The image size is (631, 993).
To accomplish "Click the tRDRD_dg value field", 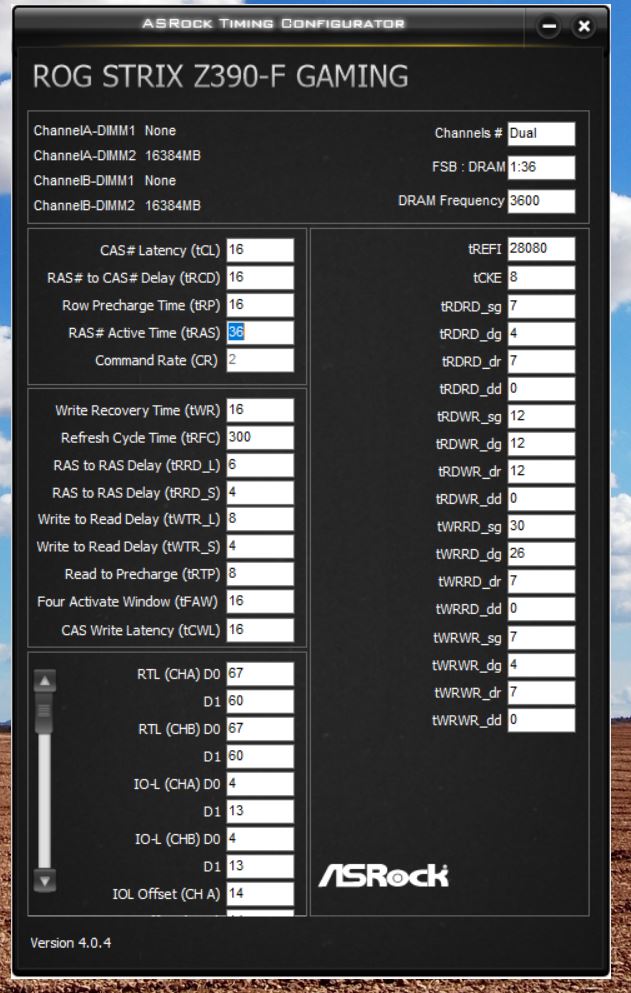I will (541, 334).
